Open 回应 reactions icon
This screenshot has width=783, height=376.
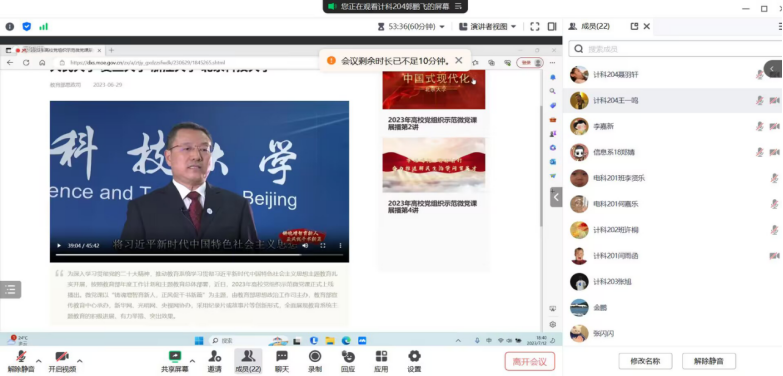[348, 362]
